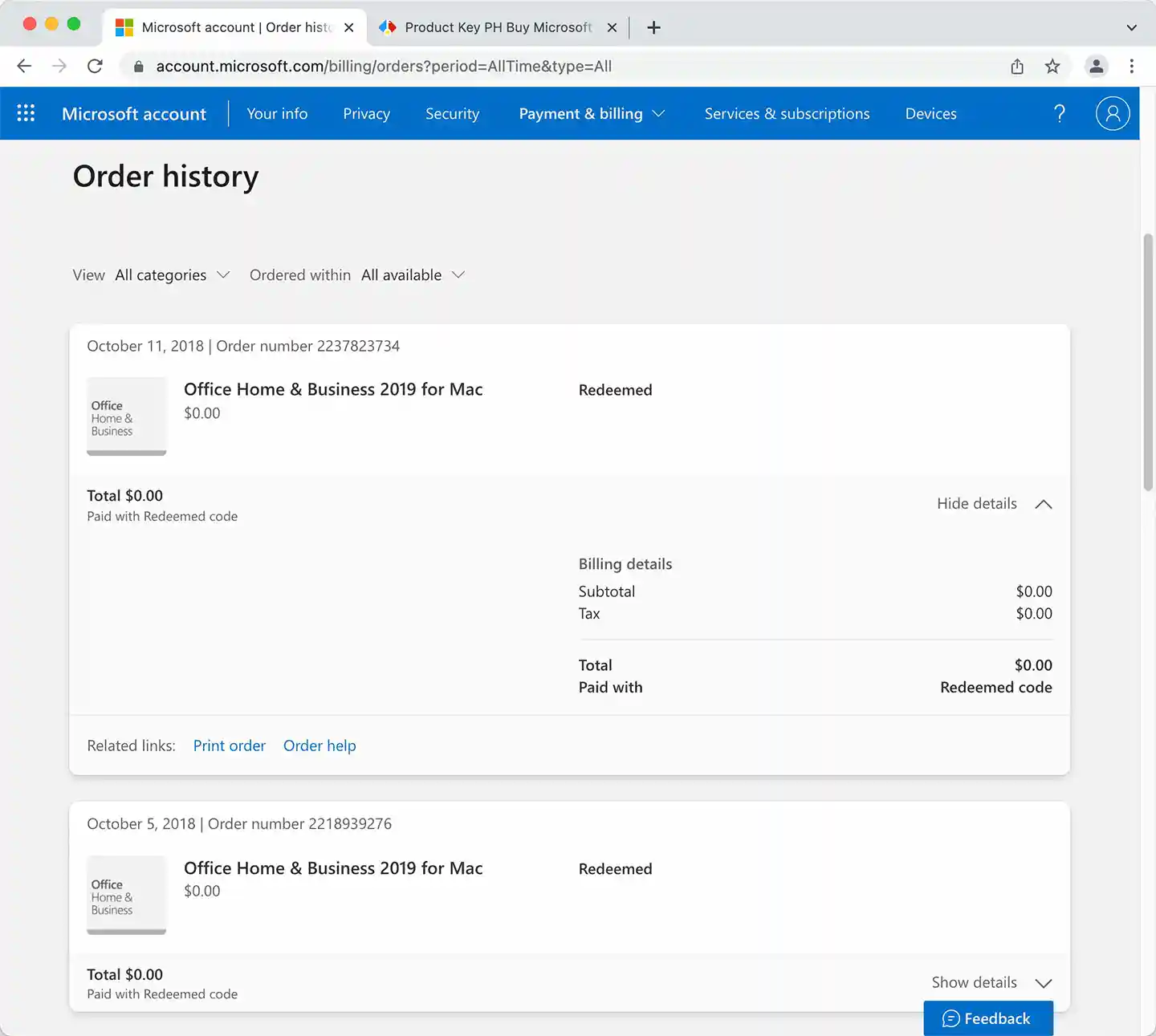Reload the page with browser refresh icon
The image size is (1156, 1036).
click(x=95, y=67)
